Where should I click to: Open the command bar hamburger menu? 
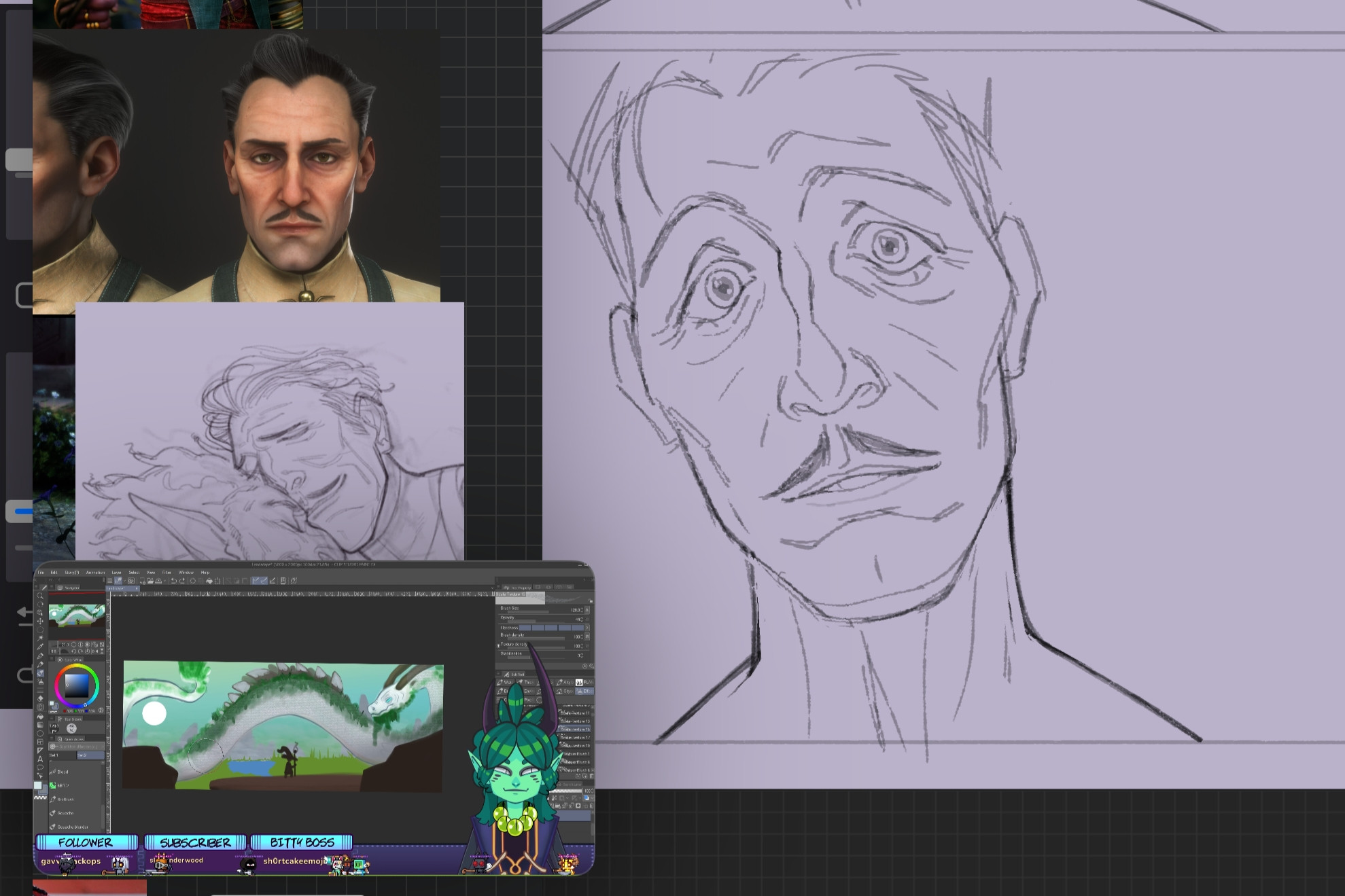109,581
